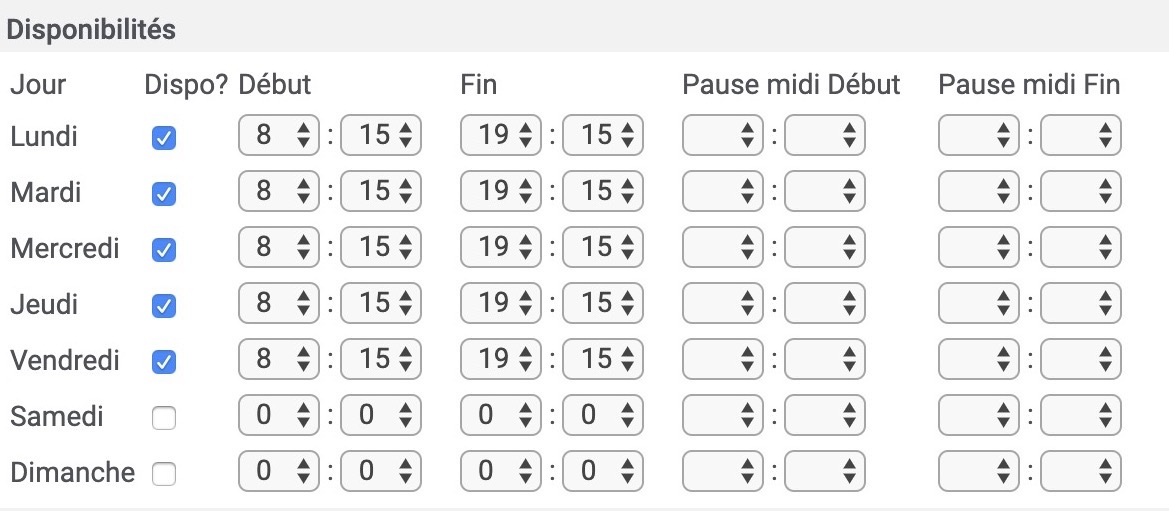Uncheck Vendredi availability checkbox
The height and width of the screenshot is (511, 1169).
(164, 362)
